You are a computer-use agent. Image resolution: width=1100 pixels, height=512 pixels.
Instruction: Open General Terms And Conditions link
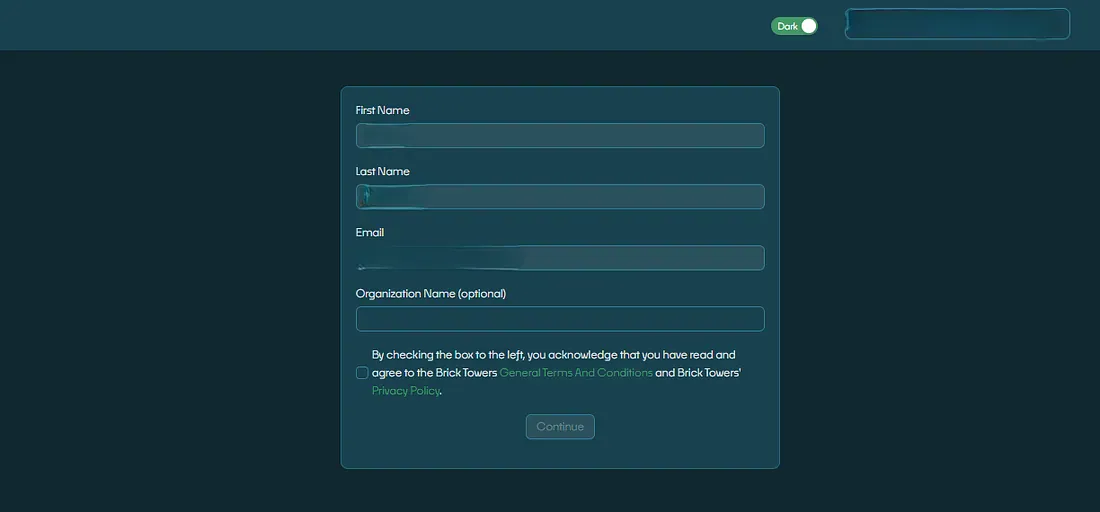(576, 372)
